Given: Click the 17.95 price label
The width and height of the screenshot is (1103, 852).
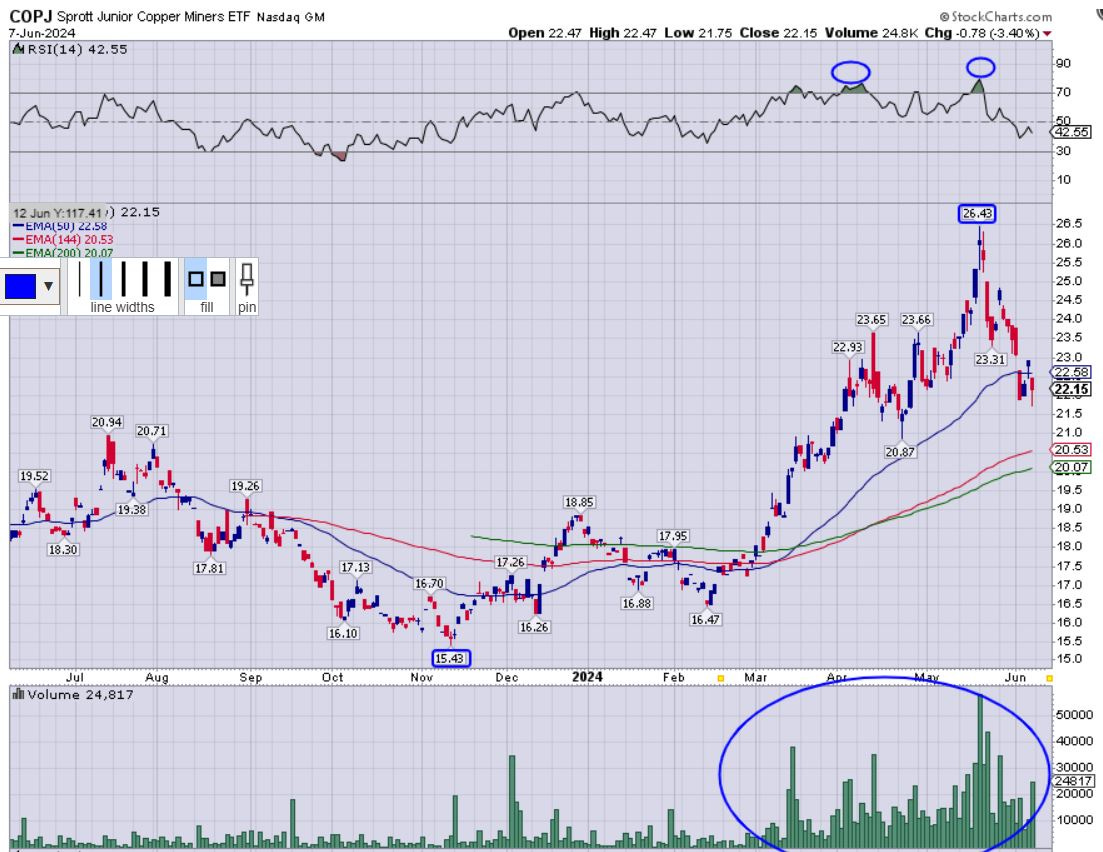Looking at the screenshot, I should point(672,536).
